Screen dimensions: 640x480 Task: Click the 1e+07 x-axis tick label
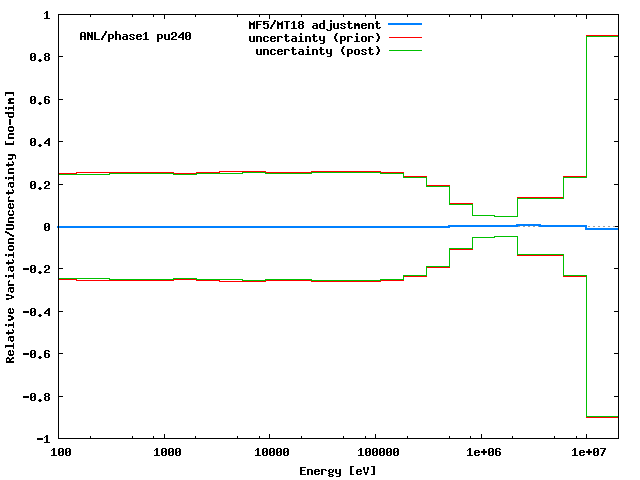587,452
